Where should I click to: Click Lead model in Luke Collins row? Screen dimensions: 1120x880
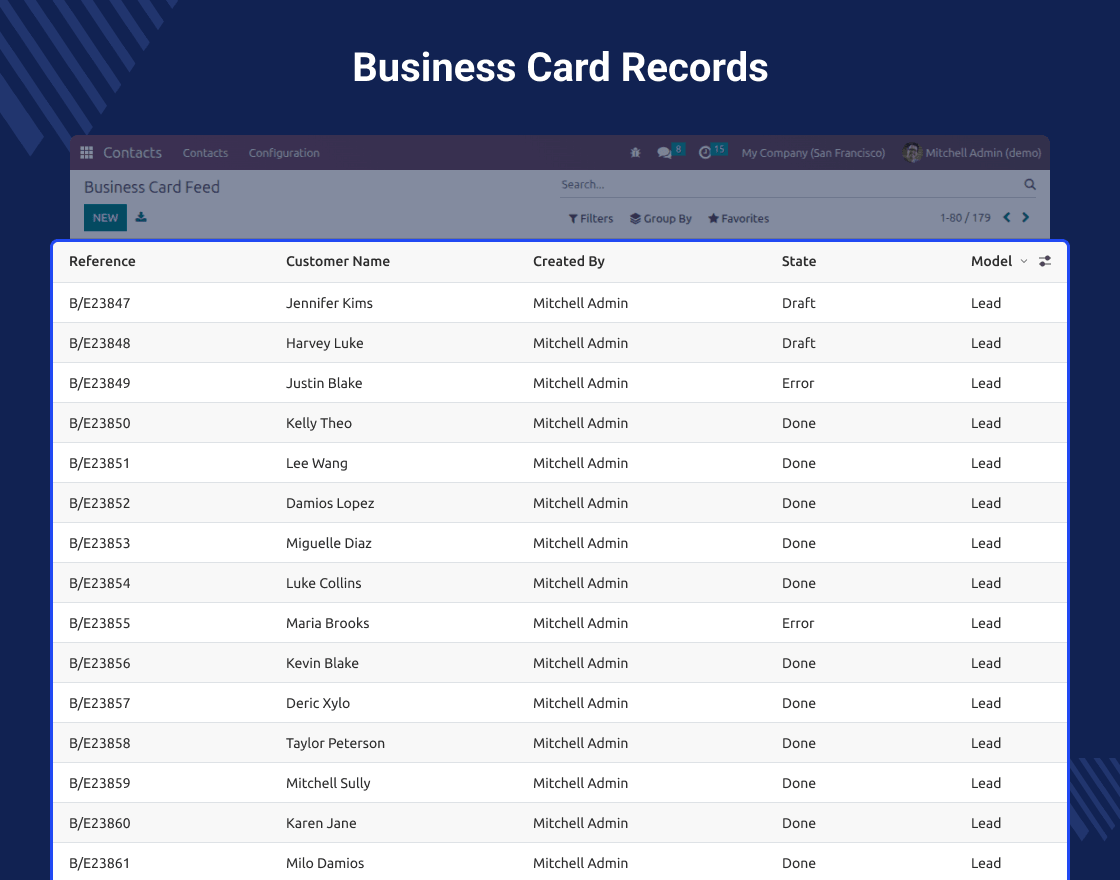tap(986, 583)
